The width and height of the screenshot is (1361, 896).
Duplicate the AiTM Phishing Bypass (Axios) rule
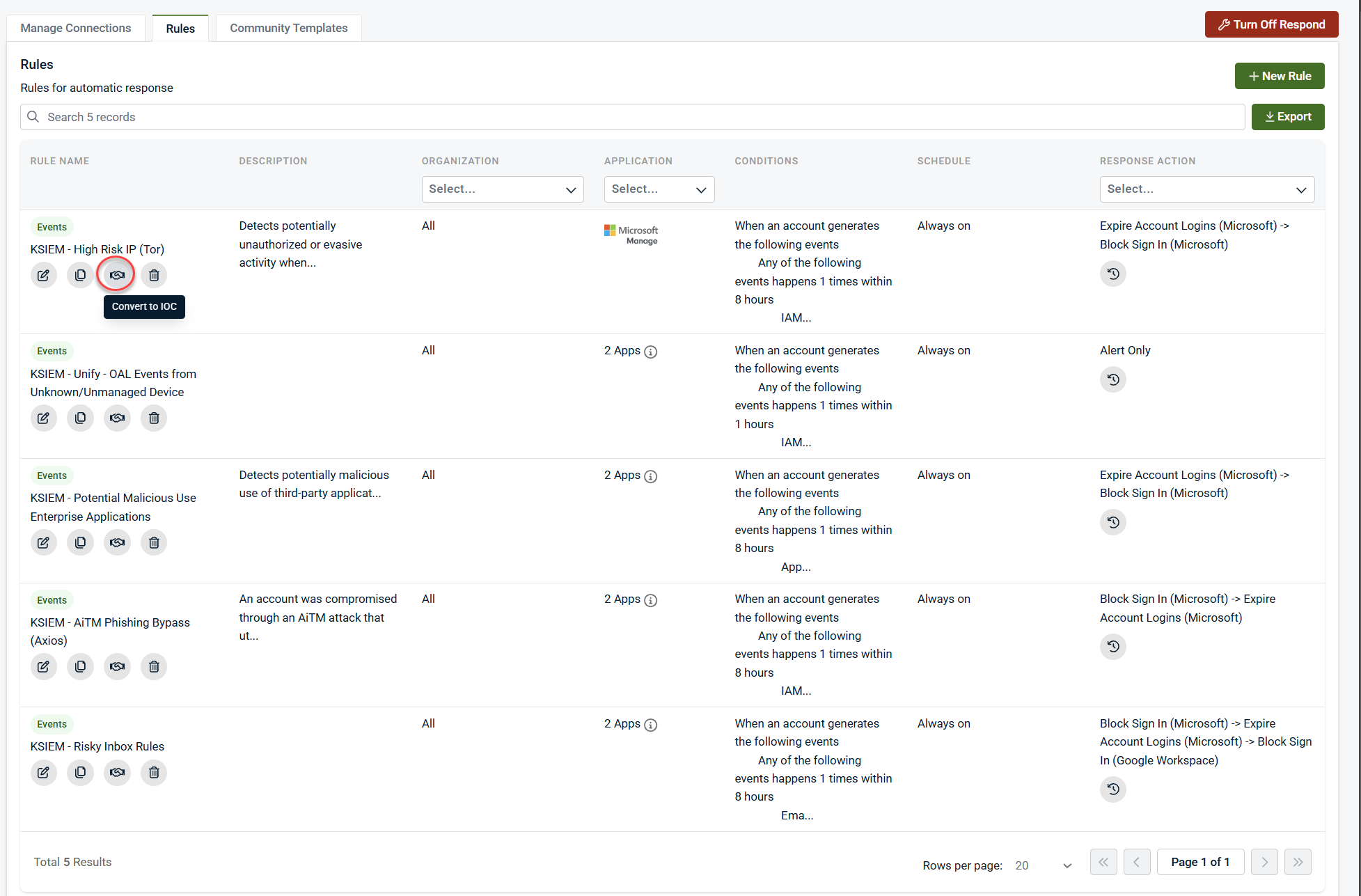[x=80, y=666]
